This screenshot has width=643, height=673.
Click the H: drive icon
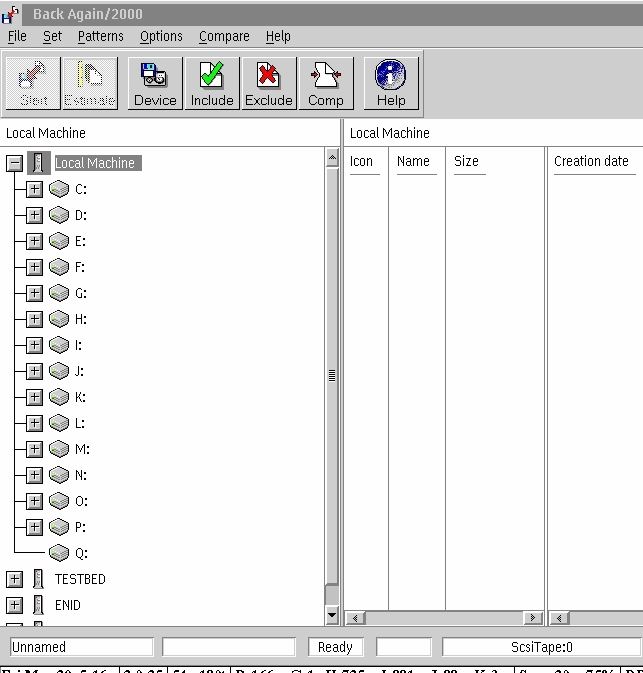click(x=59, y=319)
